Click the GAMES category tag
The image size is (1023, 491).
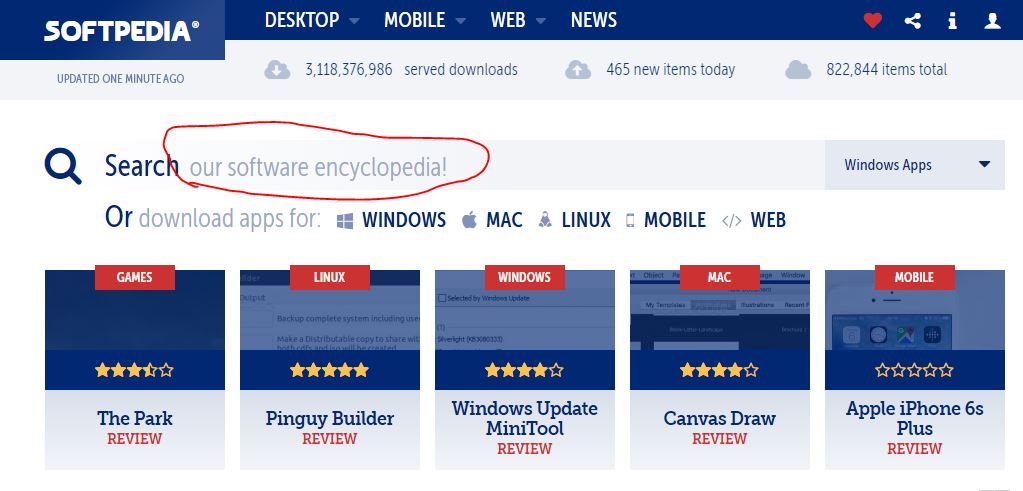click(134, 277)
